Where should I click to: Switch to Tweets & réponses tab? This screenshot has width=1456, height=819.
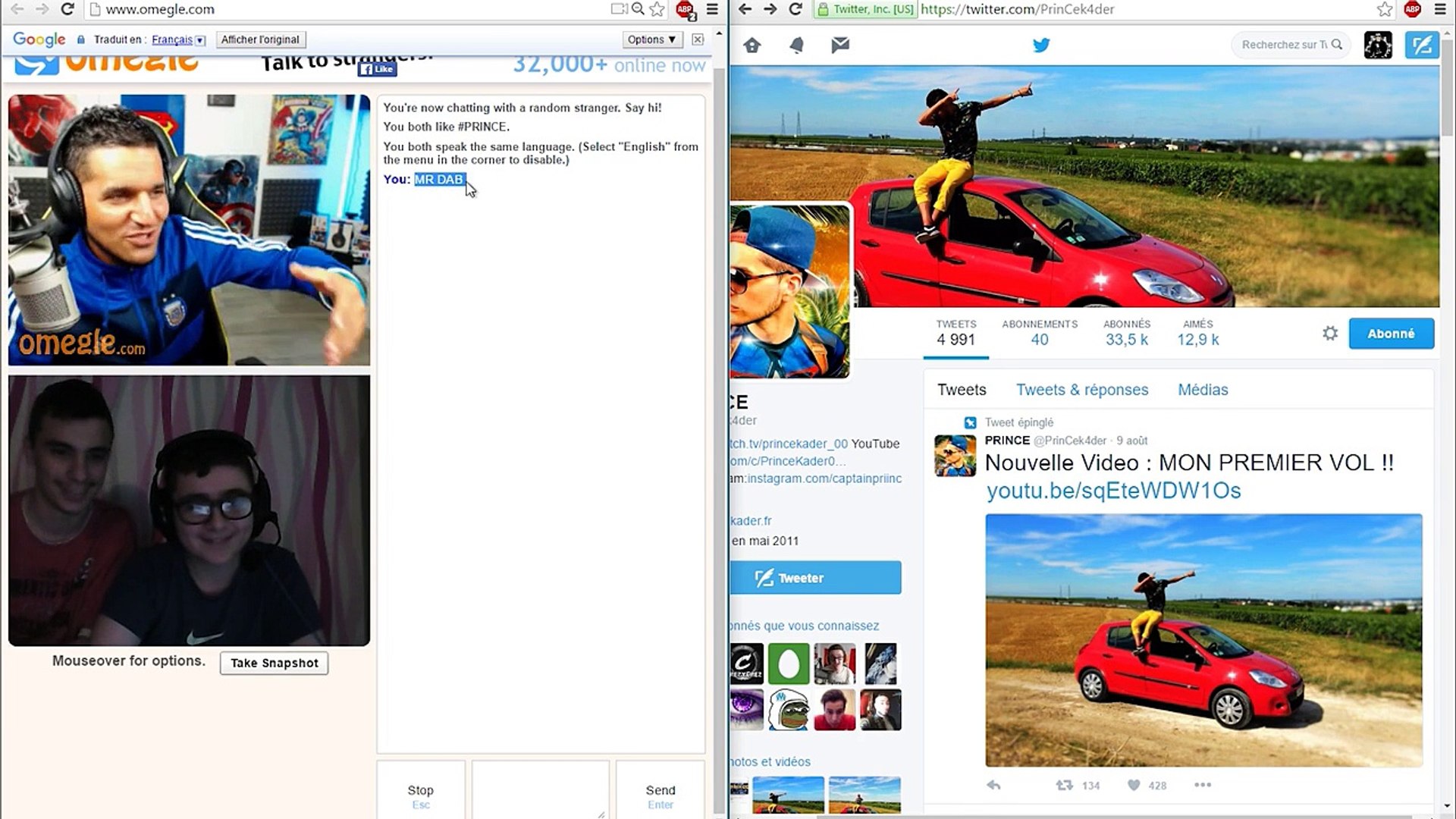[1082, 390]
